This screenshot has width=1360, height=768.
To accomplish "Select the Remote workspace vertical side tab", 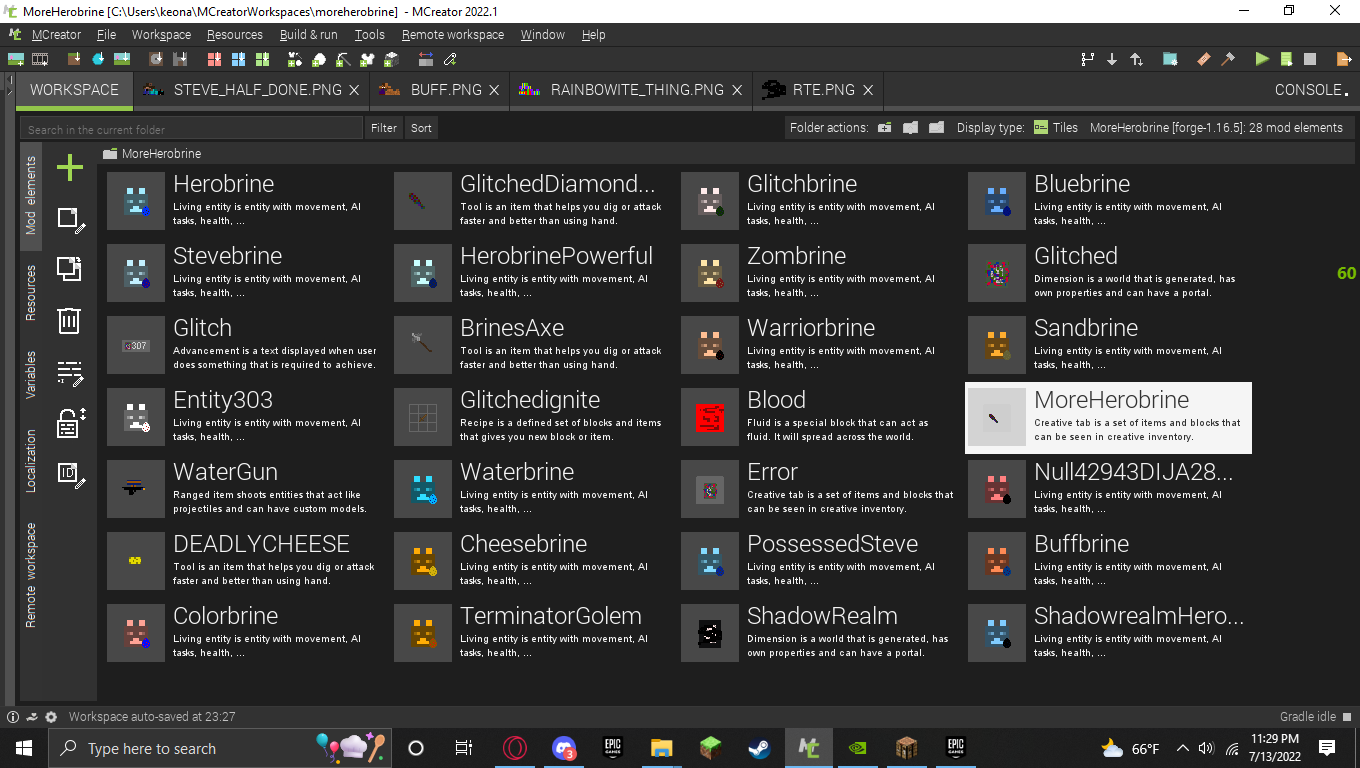I will pyautogui.click(x=31, y=575).
